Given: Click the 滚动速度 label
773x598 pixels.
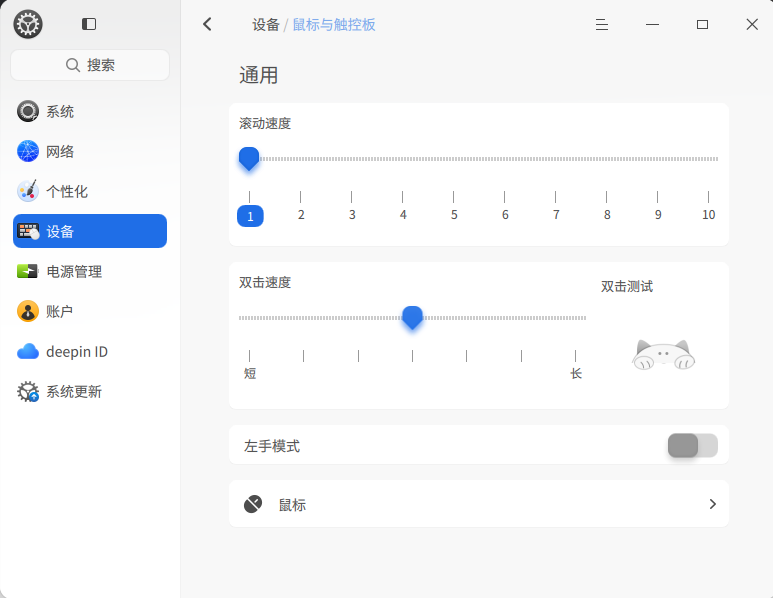Looking at the screenshot, I should coord(265,123).
